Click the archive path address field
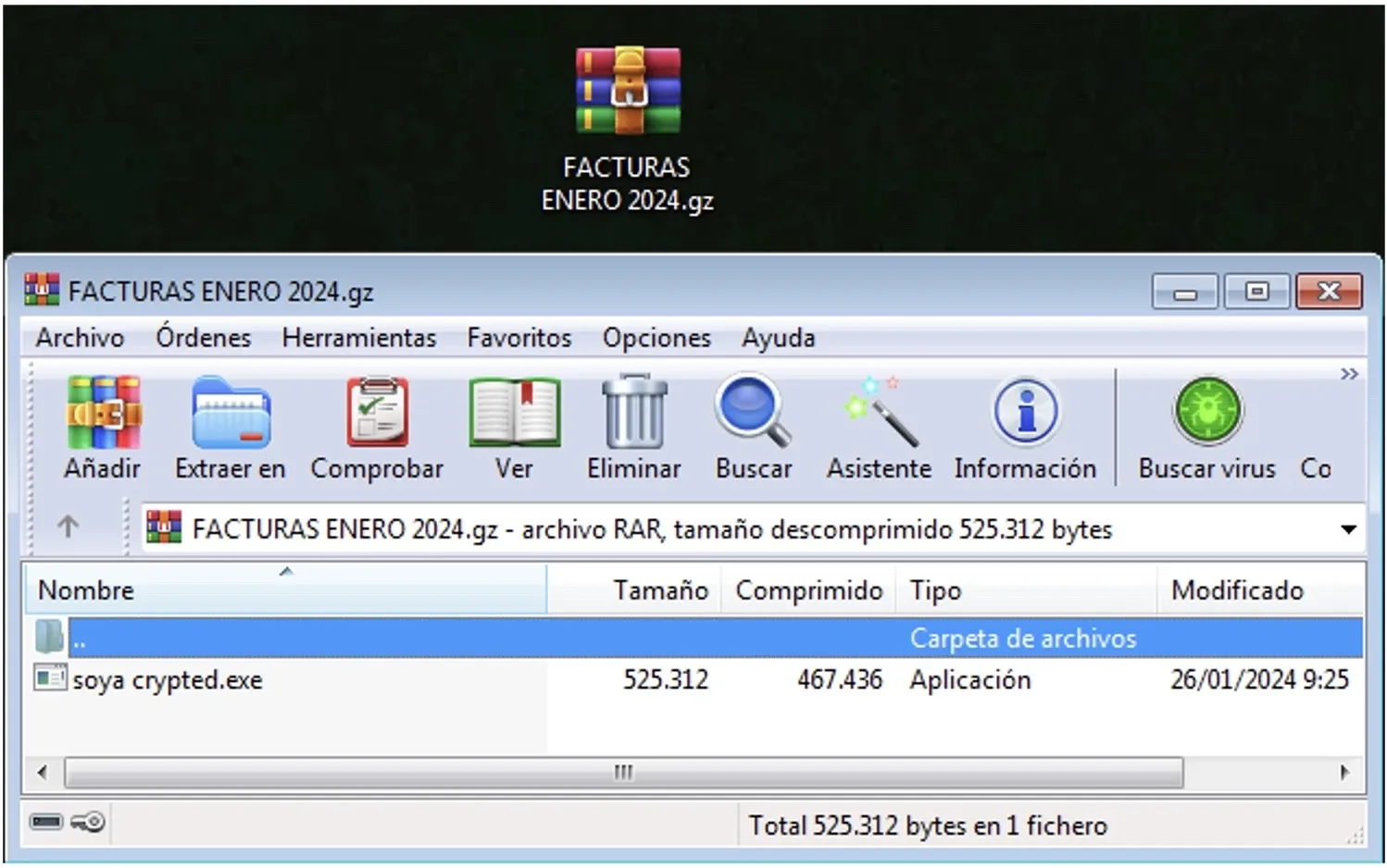 (x=753, y=529)
